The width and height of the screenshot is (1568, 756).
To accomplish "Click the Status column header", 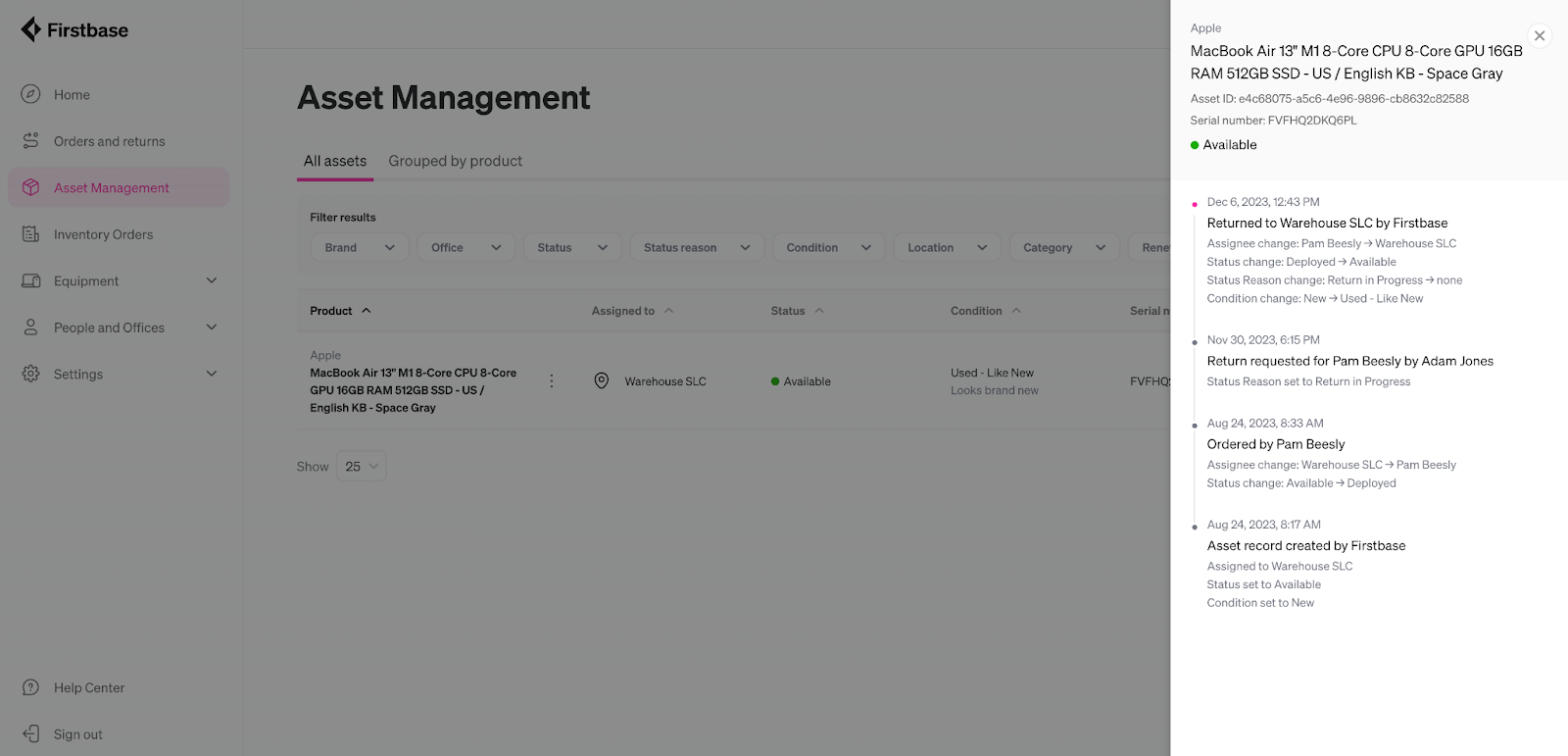I will [x=787, y=311].
